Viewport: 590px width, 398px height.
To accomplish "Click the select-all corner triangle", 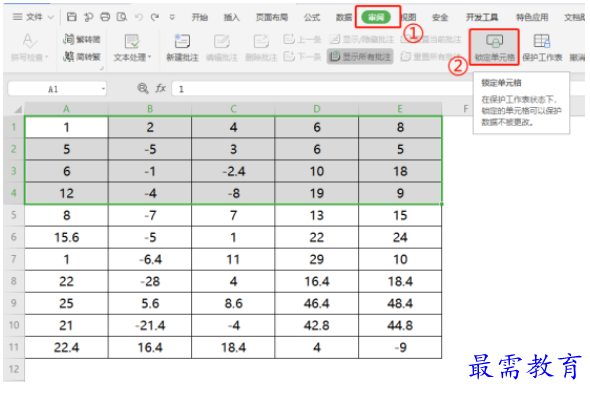I will click(18, 109).
